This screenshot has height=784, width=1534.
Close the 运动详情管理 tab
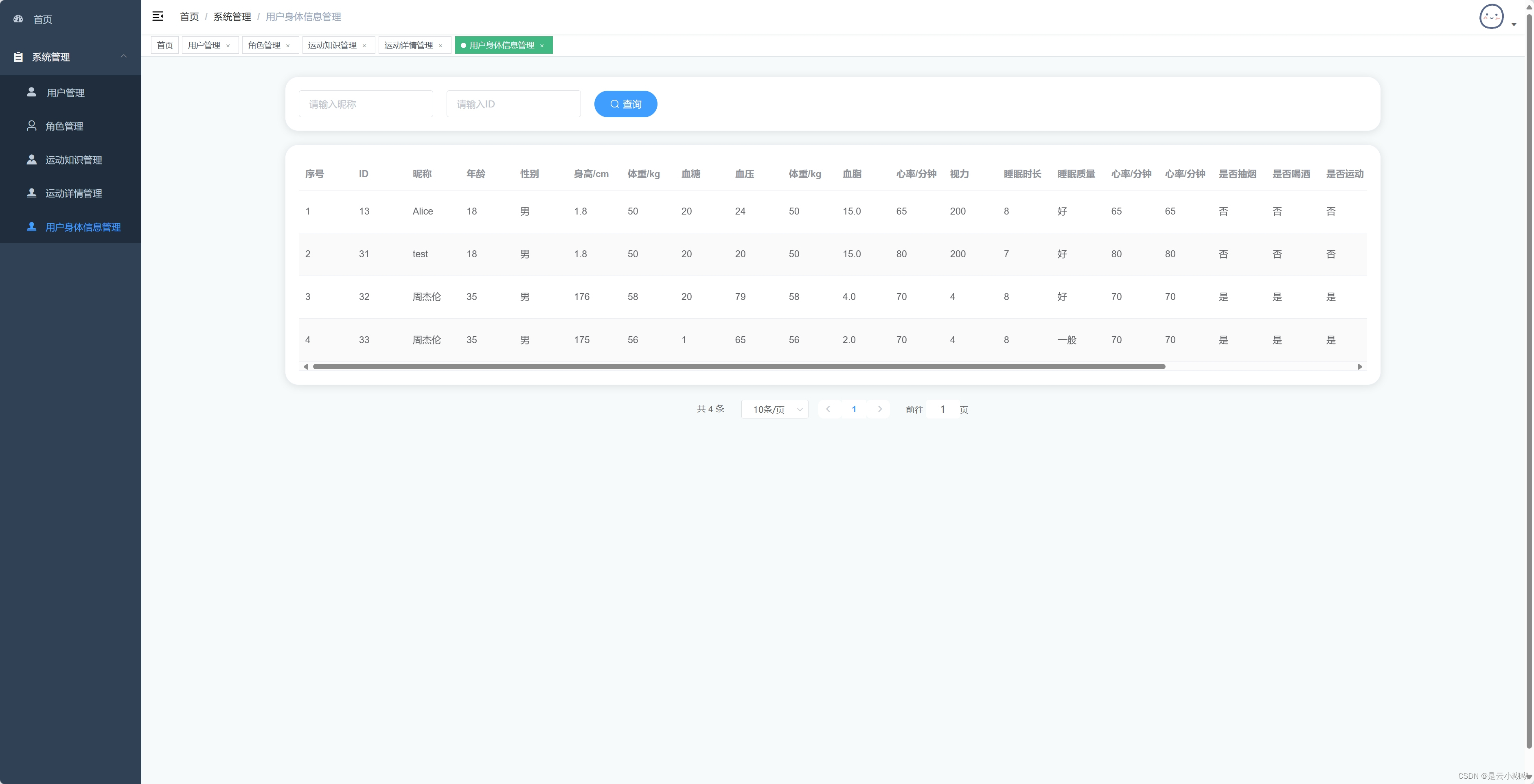(x=440, y=46)
